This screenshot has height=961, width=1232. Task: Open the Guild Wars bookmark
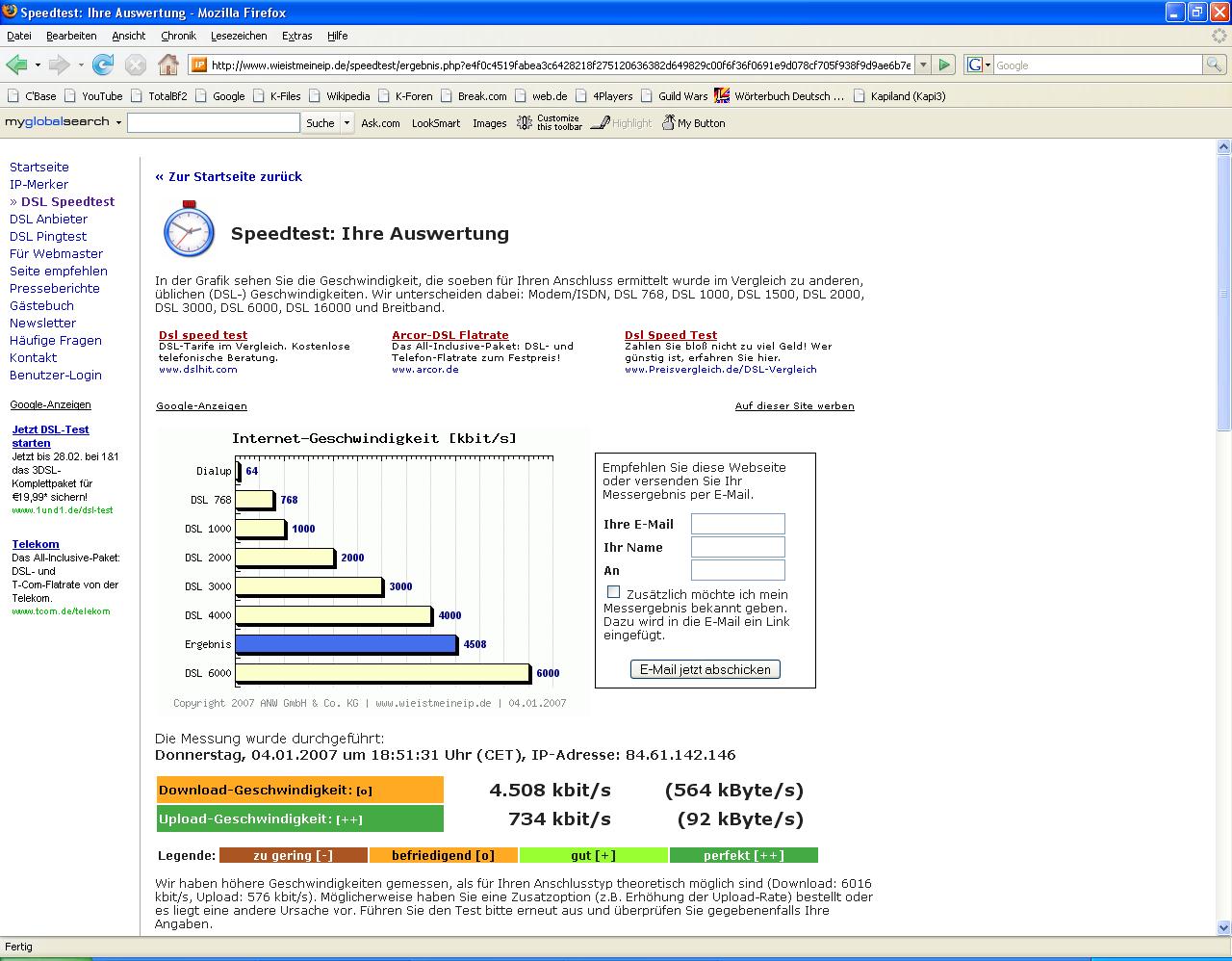click(x=674, y=96)
